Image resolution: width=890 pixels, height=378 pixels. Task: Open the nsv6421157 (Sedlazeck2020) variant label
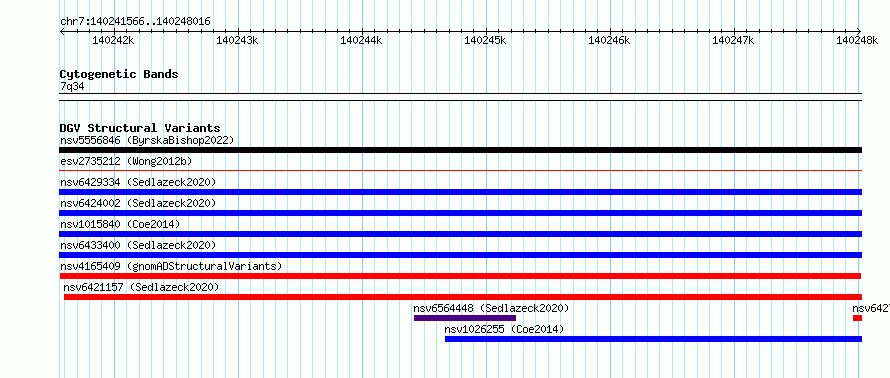point(141,287)
